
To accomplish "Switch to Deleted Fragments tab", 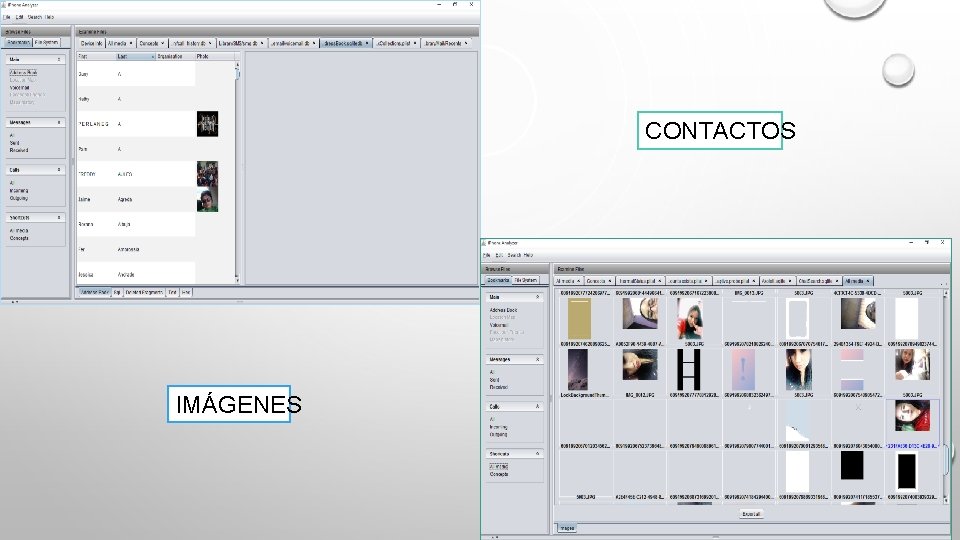I will pos(144,293).
